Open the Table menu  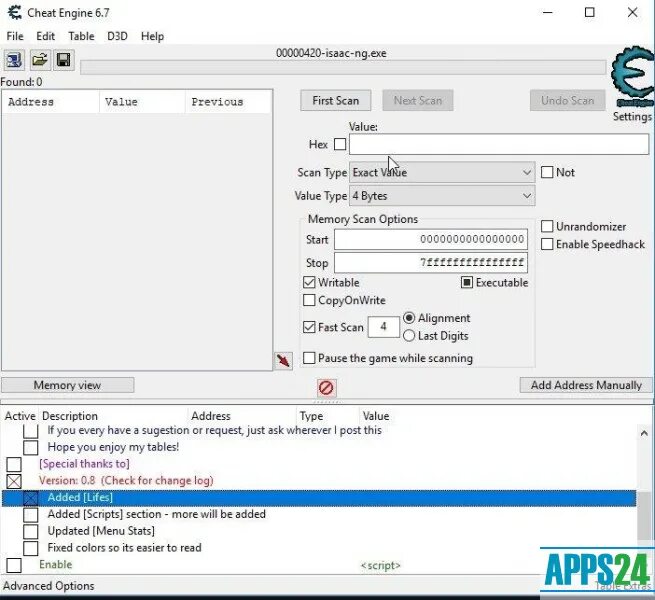pos(81,36)
